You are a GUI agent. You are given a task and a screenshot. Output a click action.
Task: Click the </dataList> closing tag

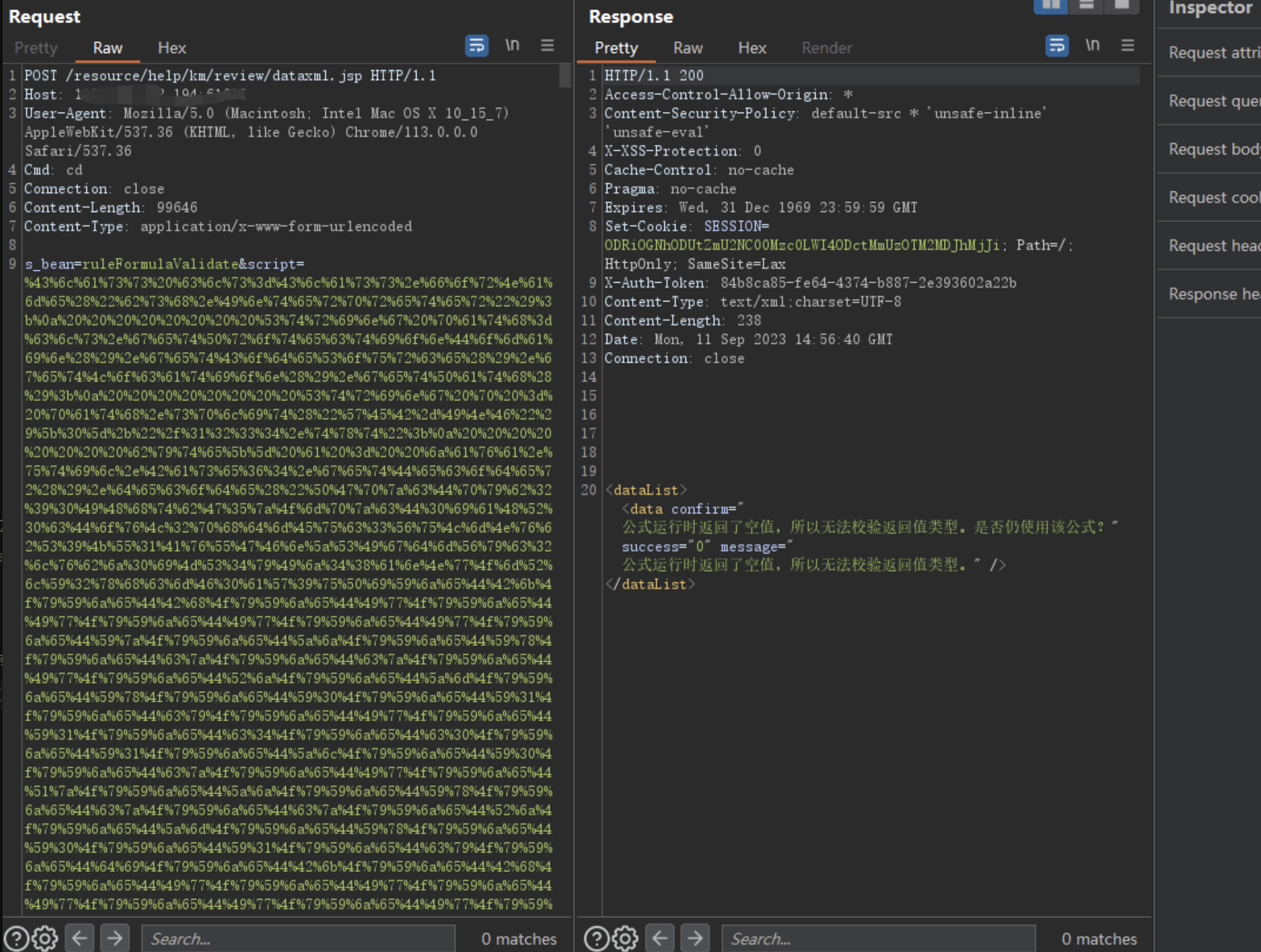(x=650, y=584)
